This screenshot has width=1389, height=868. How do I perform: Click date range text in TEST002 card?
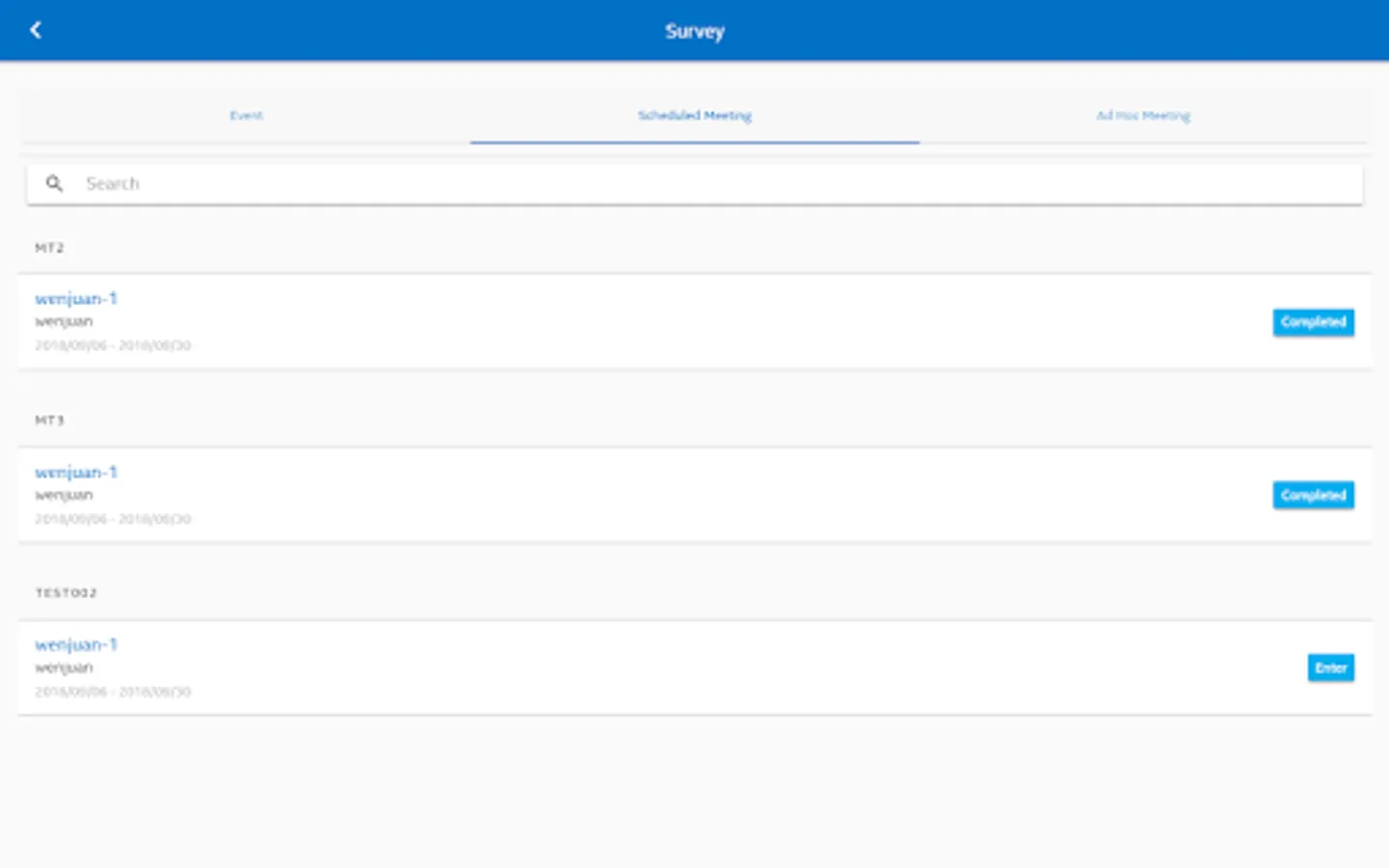click(113, 692)
